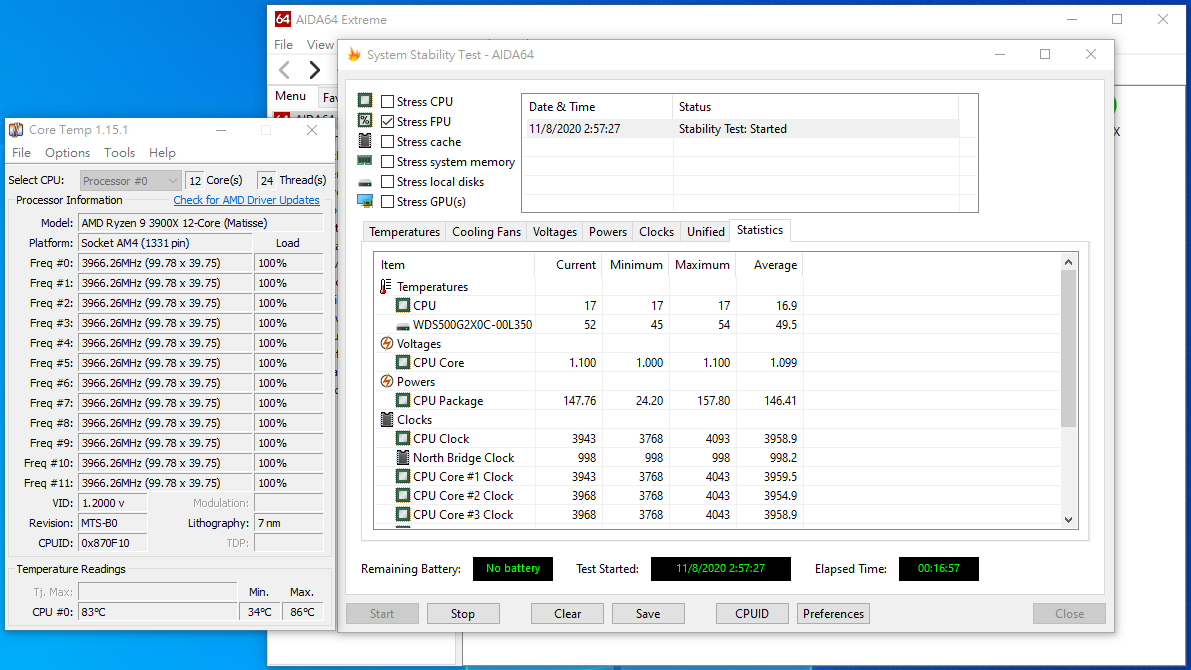Click the Maximum column header
This screenshot has height=670, width=1191.
(702, 264)
